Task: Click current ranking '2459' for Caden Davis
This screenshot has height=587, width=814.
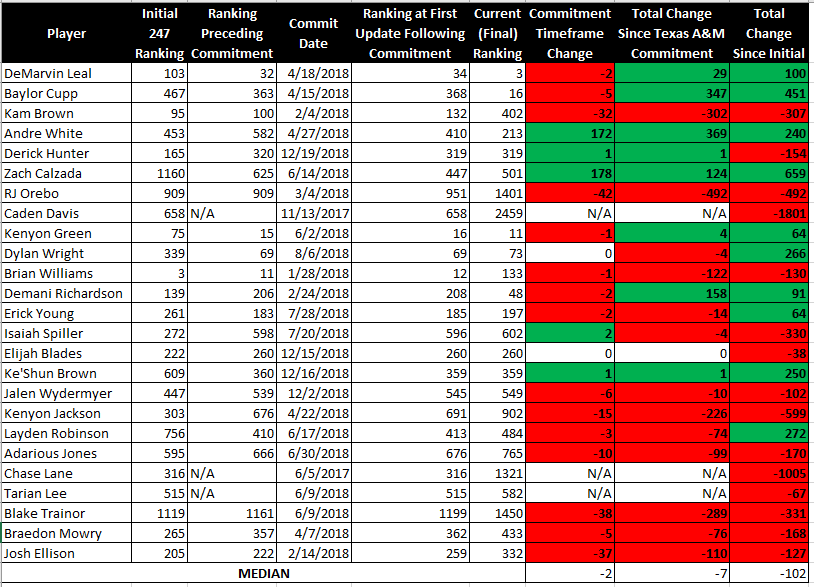Action: tap(497, 213)
